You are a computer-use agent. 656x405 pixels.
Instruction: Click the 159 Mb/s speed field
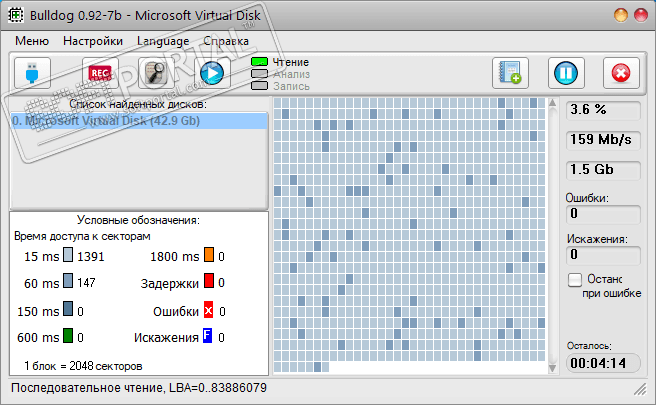coord(603,140)
